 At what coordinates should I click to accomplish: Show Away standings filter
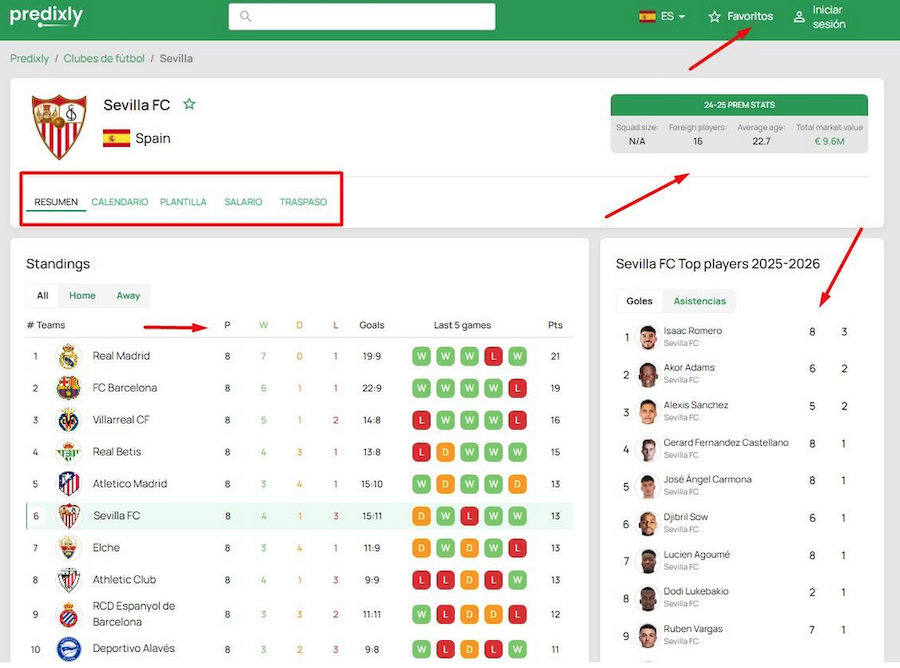tap(128, 295)
